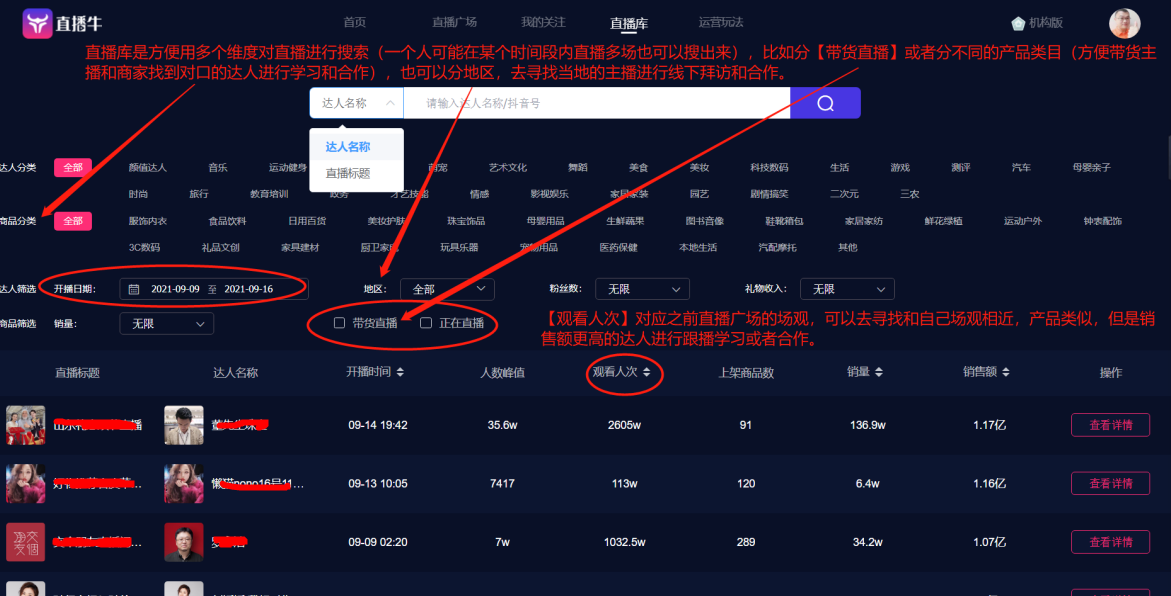Image resolution: width=1171 pixels, height=596 pixels.
Task: Click the end date 2021-09-16 field
Action: 249,289
